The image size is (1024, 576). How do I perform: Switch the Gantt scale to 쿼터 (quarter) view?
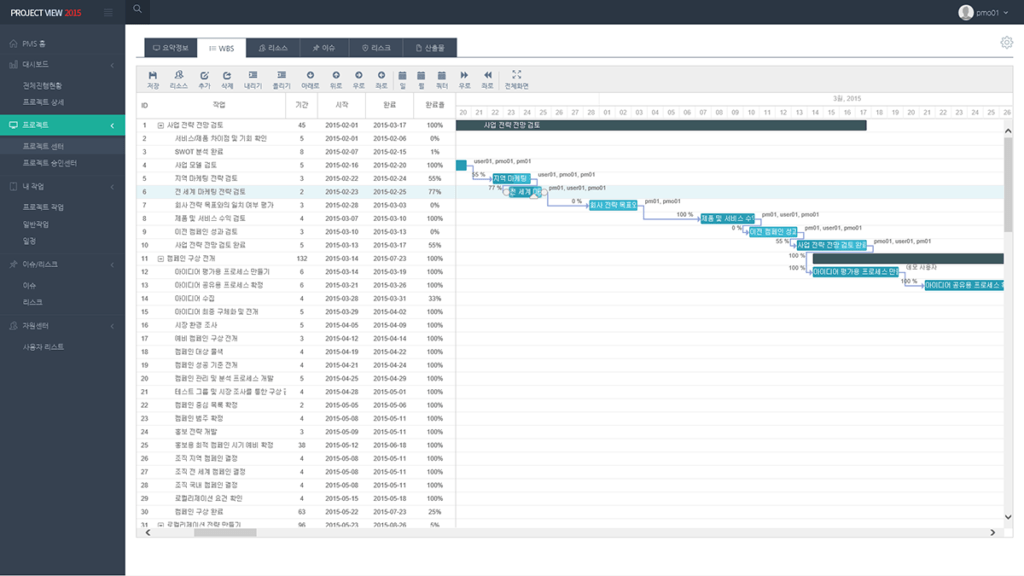(x=441, y=79)
